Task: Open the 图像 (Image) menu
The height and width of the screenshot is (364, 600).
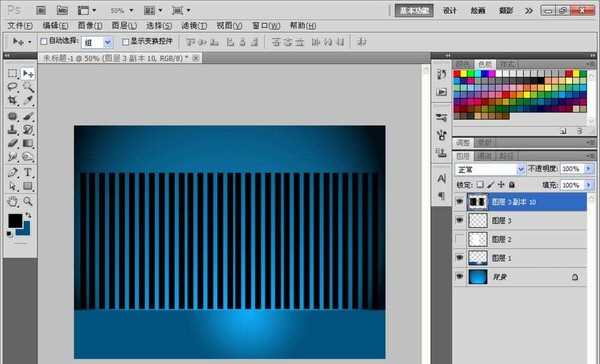Action: pos(90,26)
